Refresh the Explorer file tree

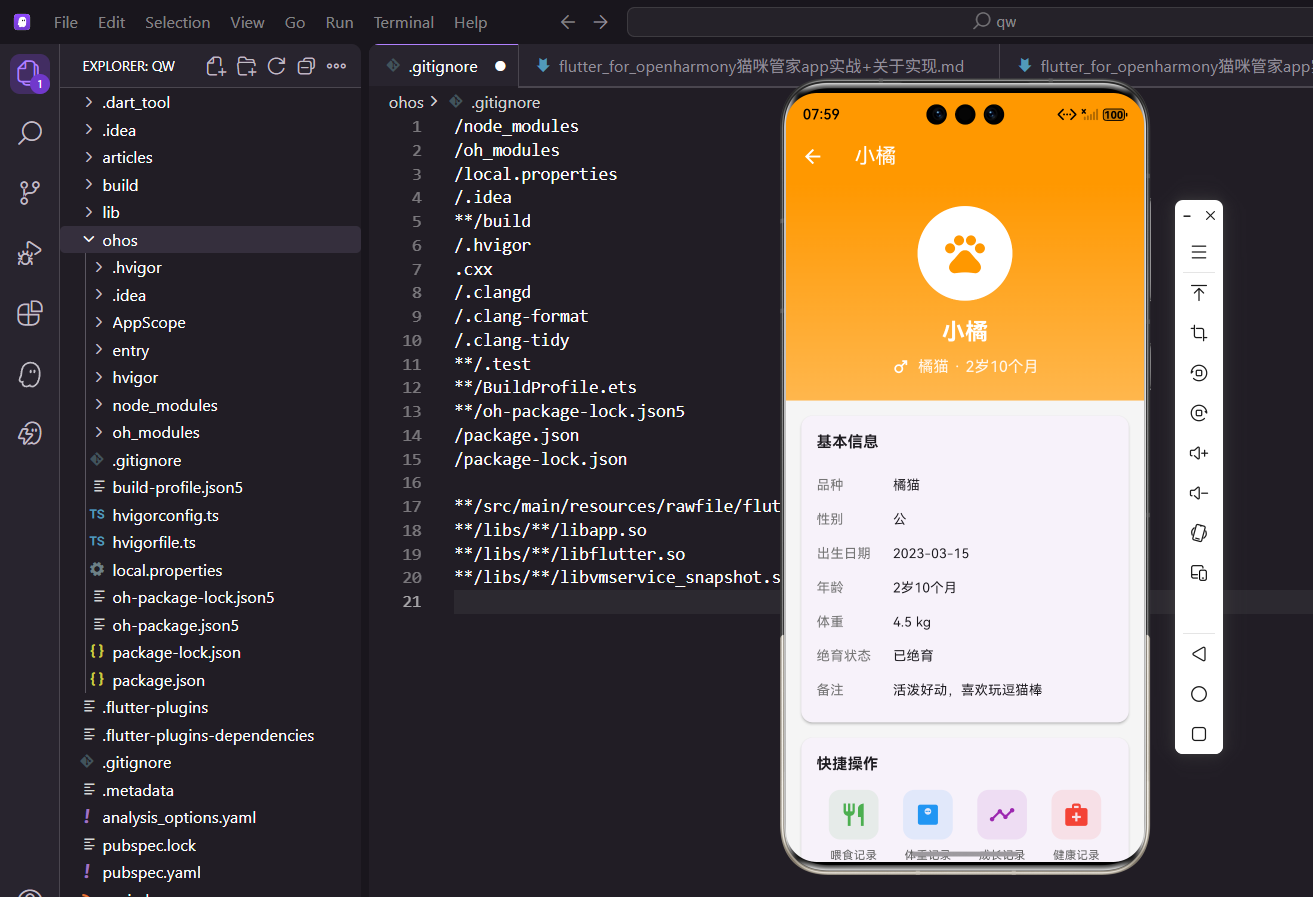[x=276, y=66]
